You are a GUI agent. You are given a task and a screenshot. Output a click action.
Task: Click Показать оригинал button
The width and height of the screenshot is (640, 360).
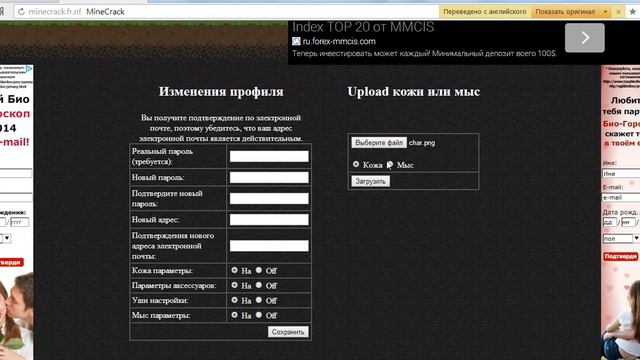coord(565,12)
